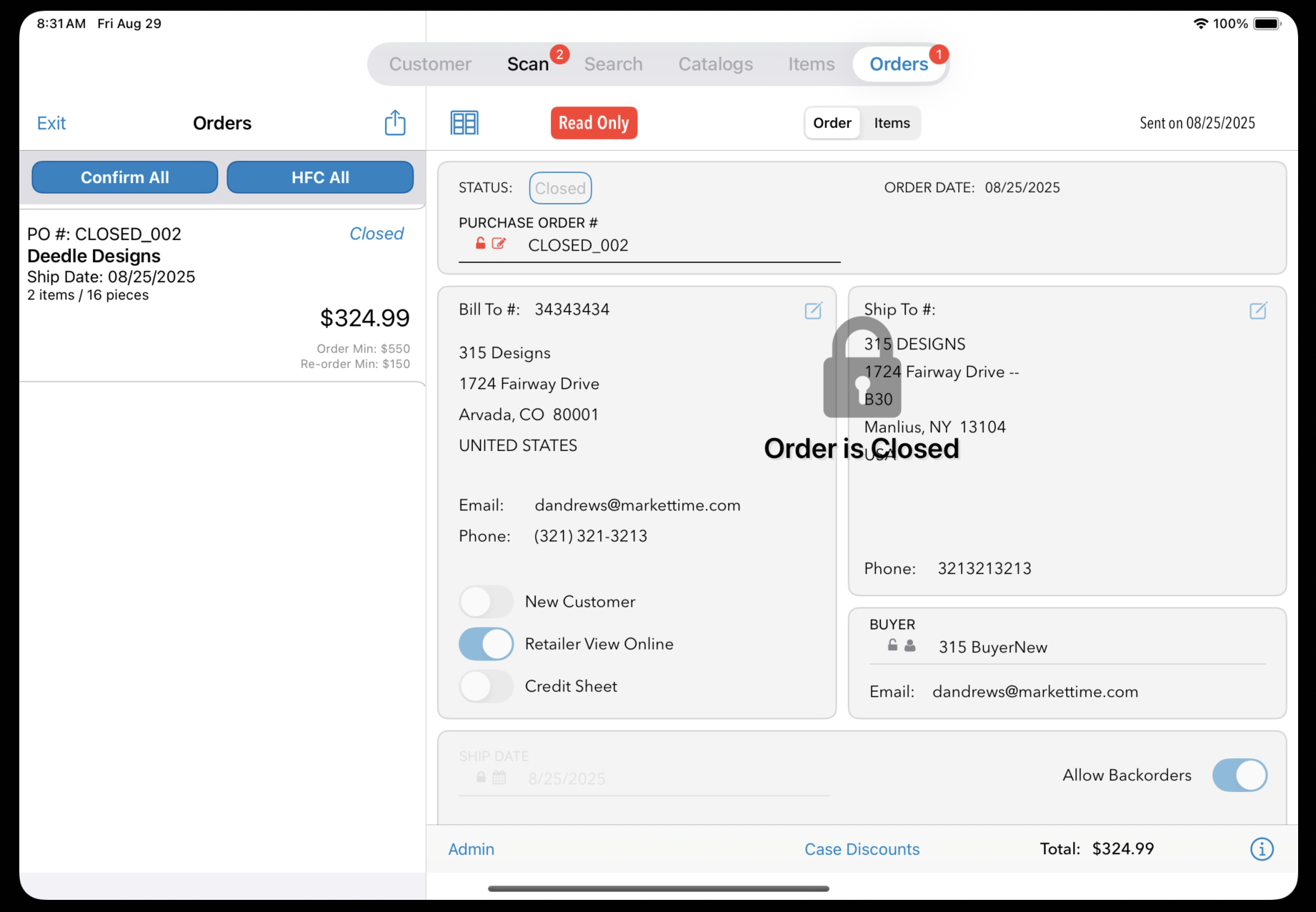Open the Catalogs tab

pos(715,64)
